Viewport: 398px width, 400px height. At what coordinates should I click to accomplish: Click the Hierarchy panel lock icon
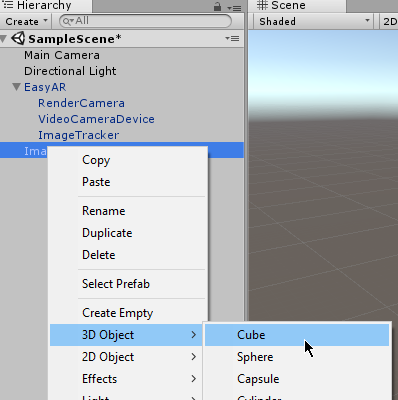pyautogui.click(x=217, y=6)
